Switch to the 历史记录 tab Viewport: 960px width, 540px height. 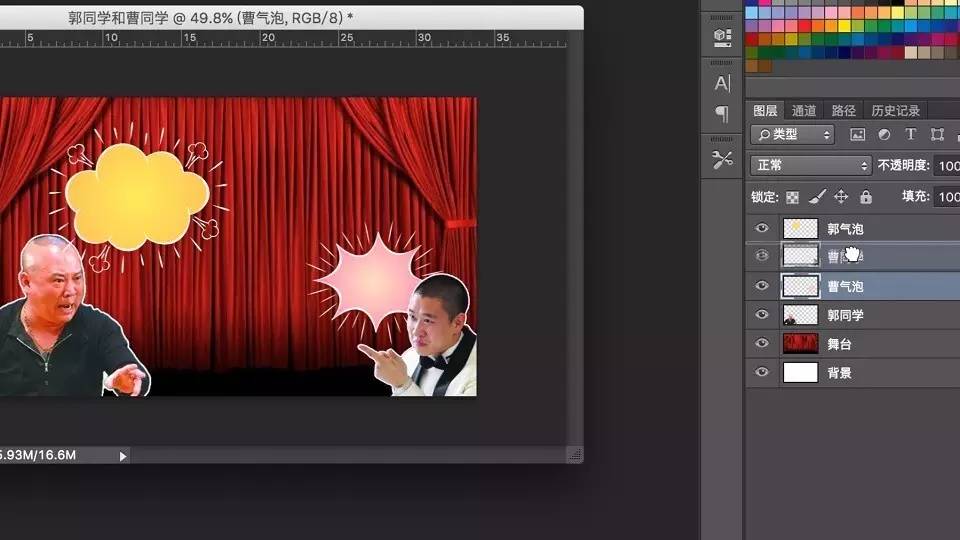[895, 110]
